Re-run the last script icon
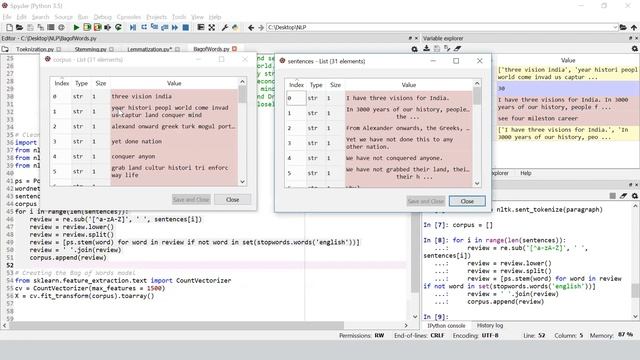Viewport: 640px width, 360px height. (118, 27)
